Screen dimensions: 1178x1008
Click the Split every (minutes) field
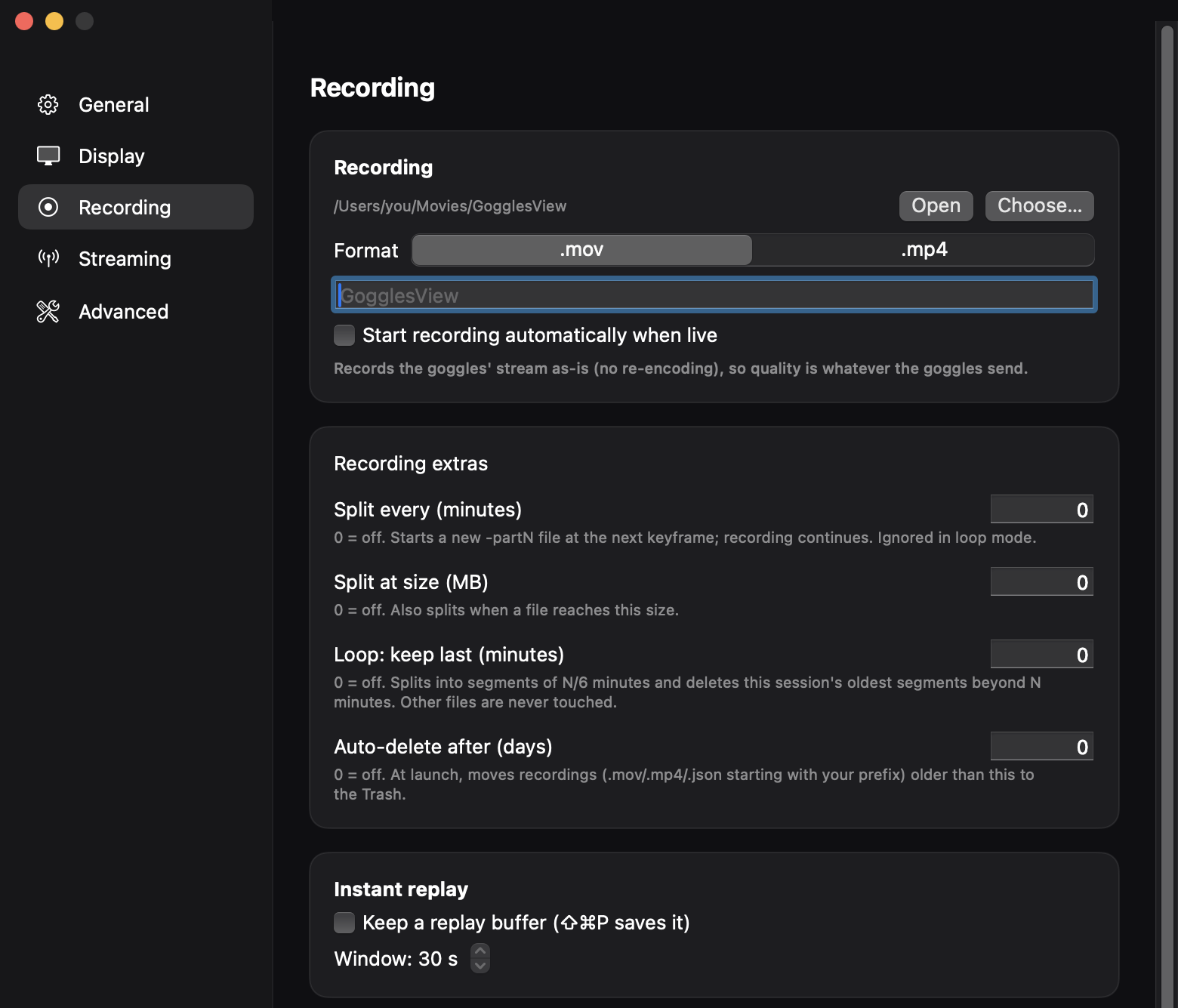click(1042, 510)
